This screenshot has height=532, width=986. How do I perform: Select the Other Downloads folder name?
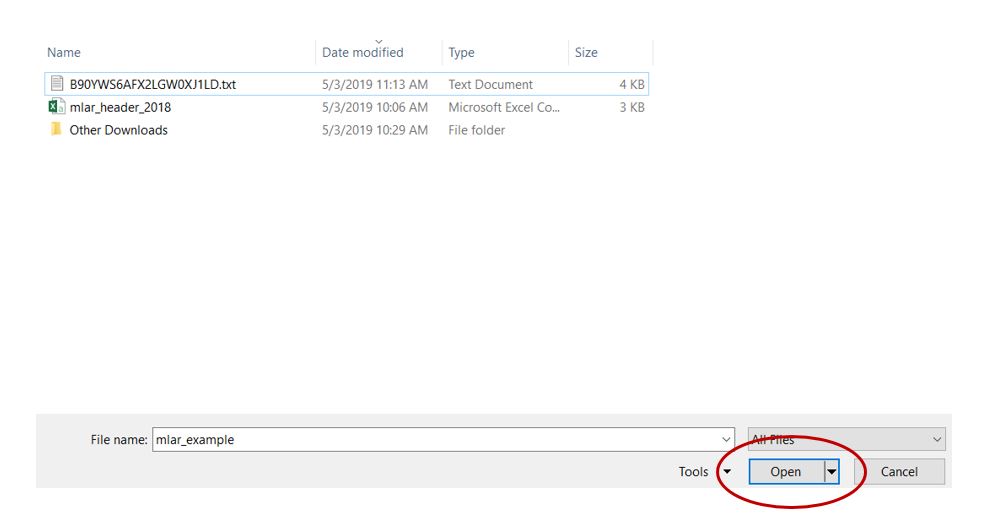(x=118, y=130)
